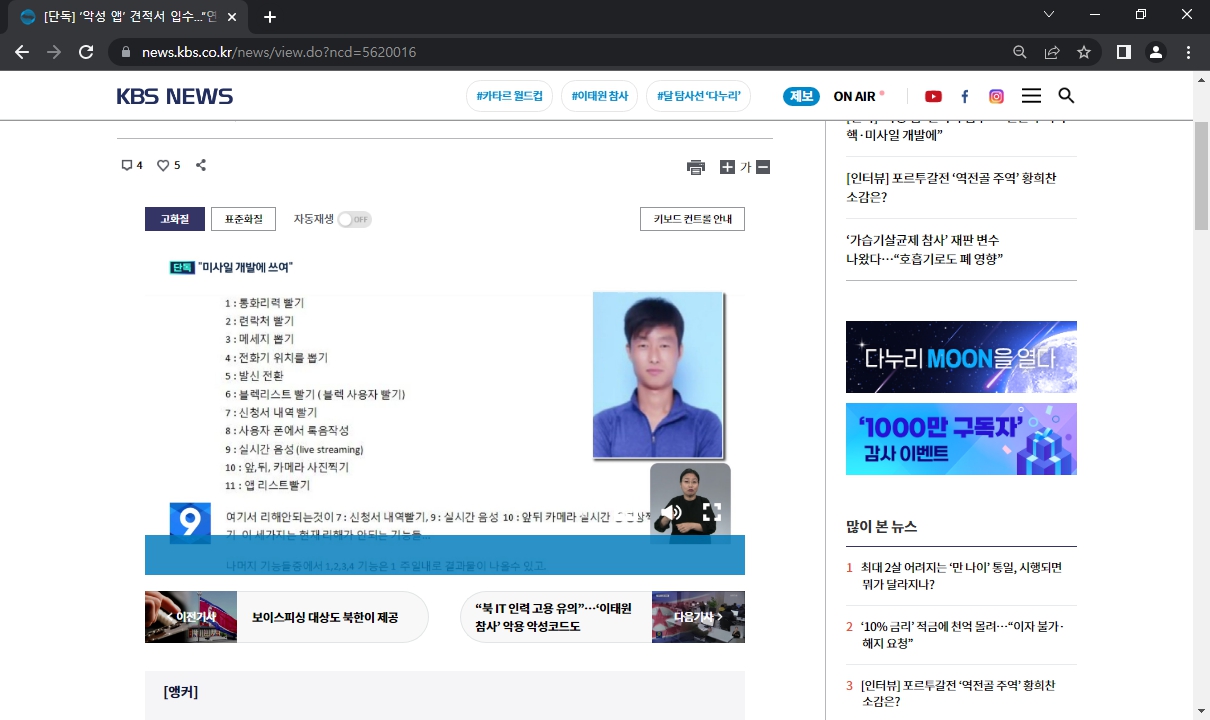The width and height of the screenshot is (1210, 720).
Task: Go to 이전기사 보이스피싱 대상도 북한이 제공
Action: pyautogui.click(x=286, y=617)
